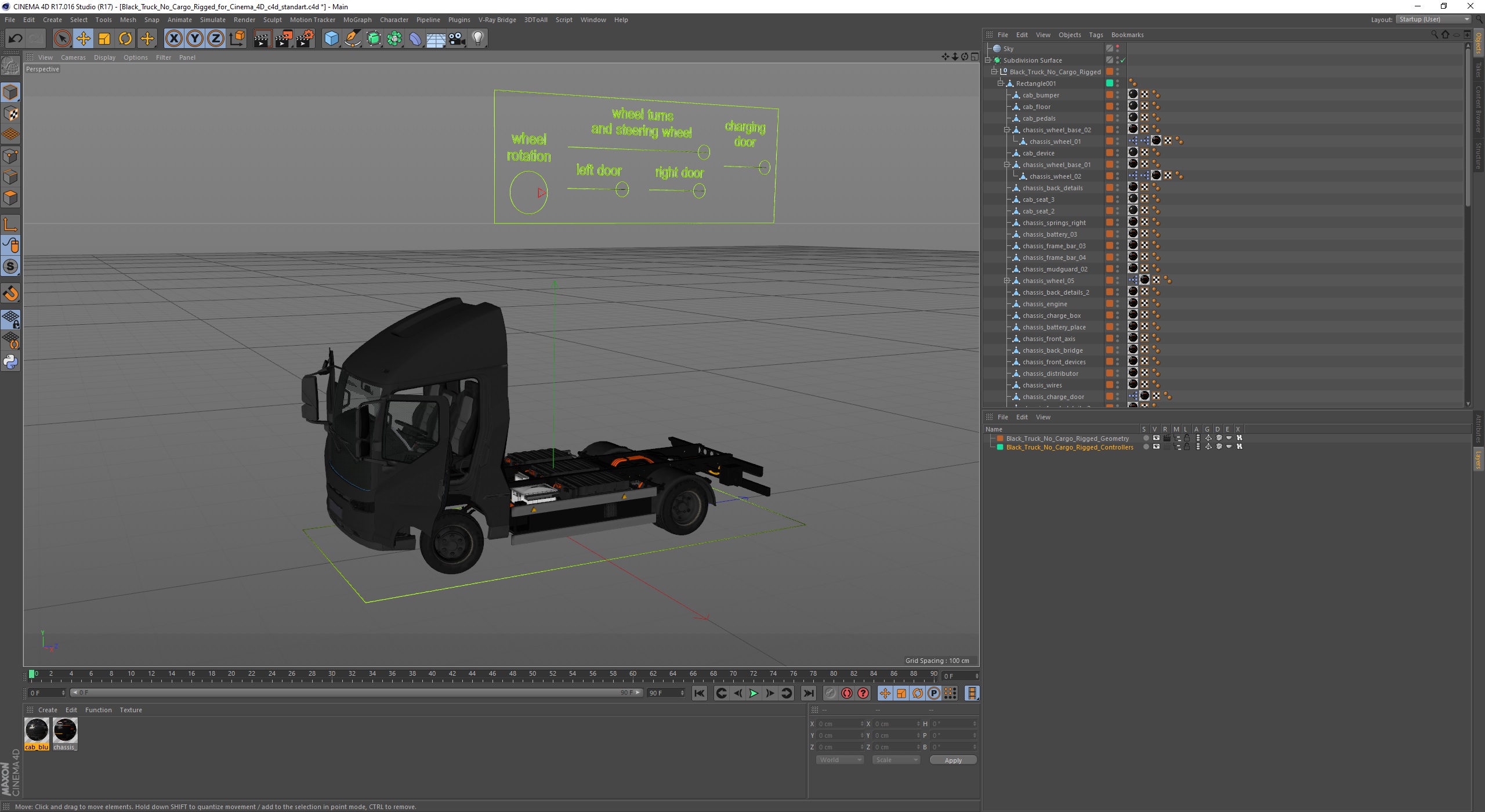Toggle the Subdivision Surface enable checkmark
This screenshot has height=812, width=1485.
pos(1123,60)
